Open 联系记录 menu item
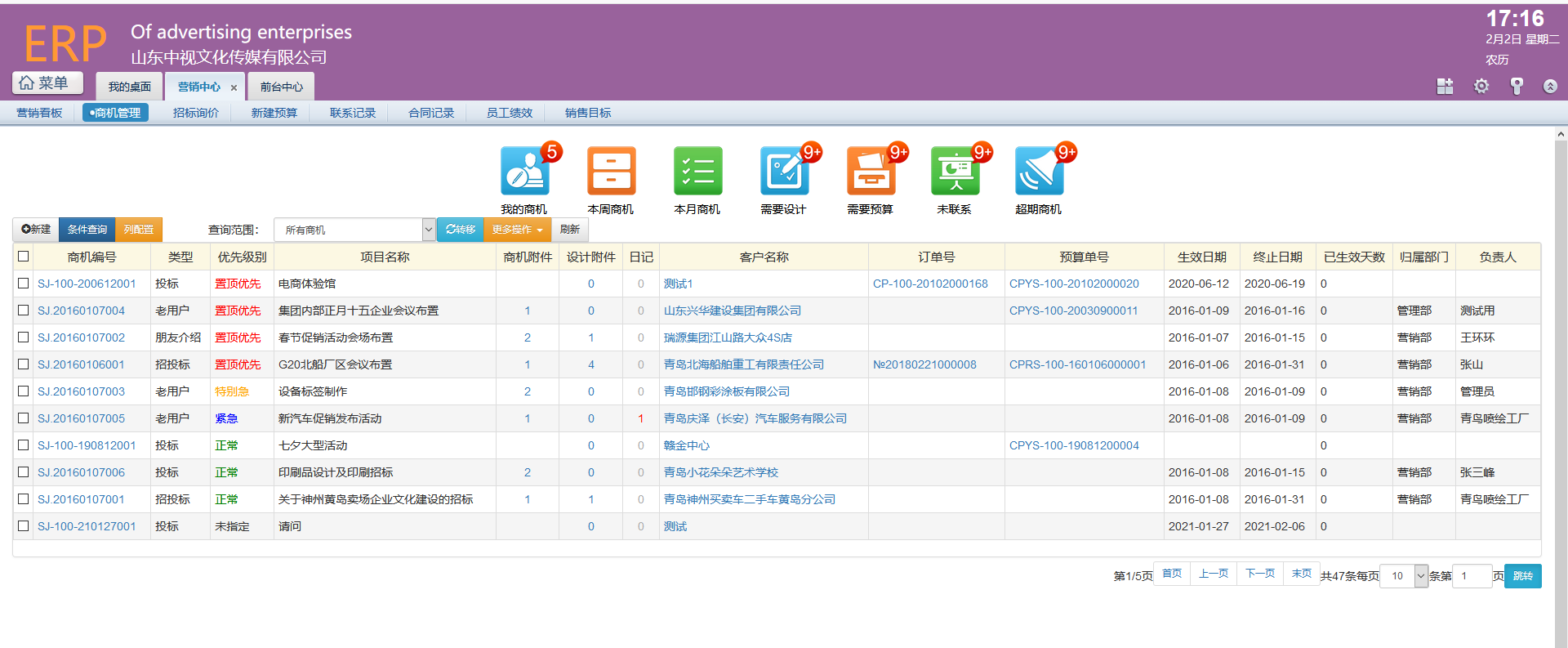Image resolution: width=1568 pixels, height=648 pixels. point(353,113)
